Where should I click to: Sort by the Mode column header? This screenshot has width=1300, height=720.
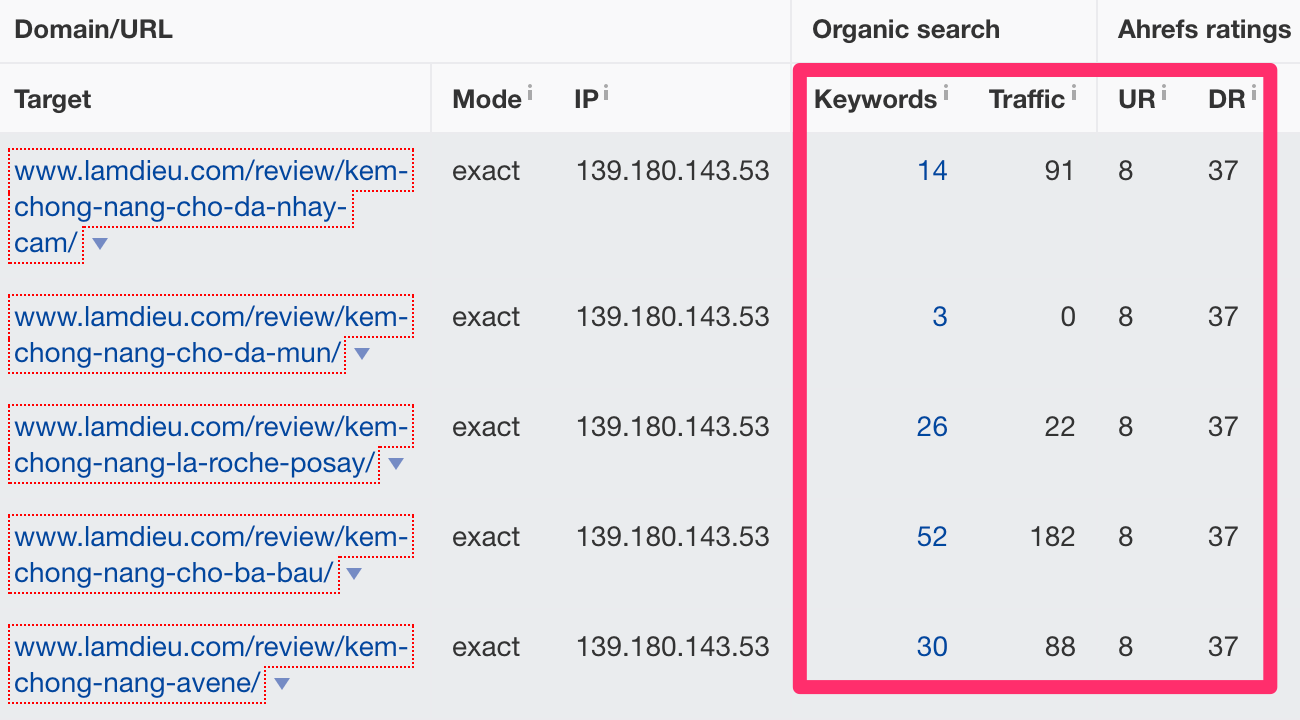487,99
